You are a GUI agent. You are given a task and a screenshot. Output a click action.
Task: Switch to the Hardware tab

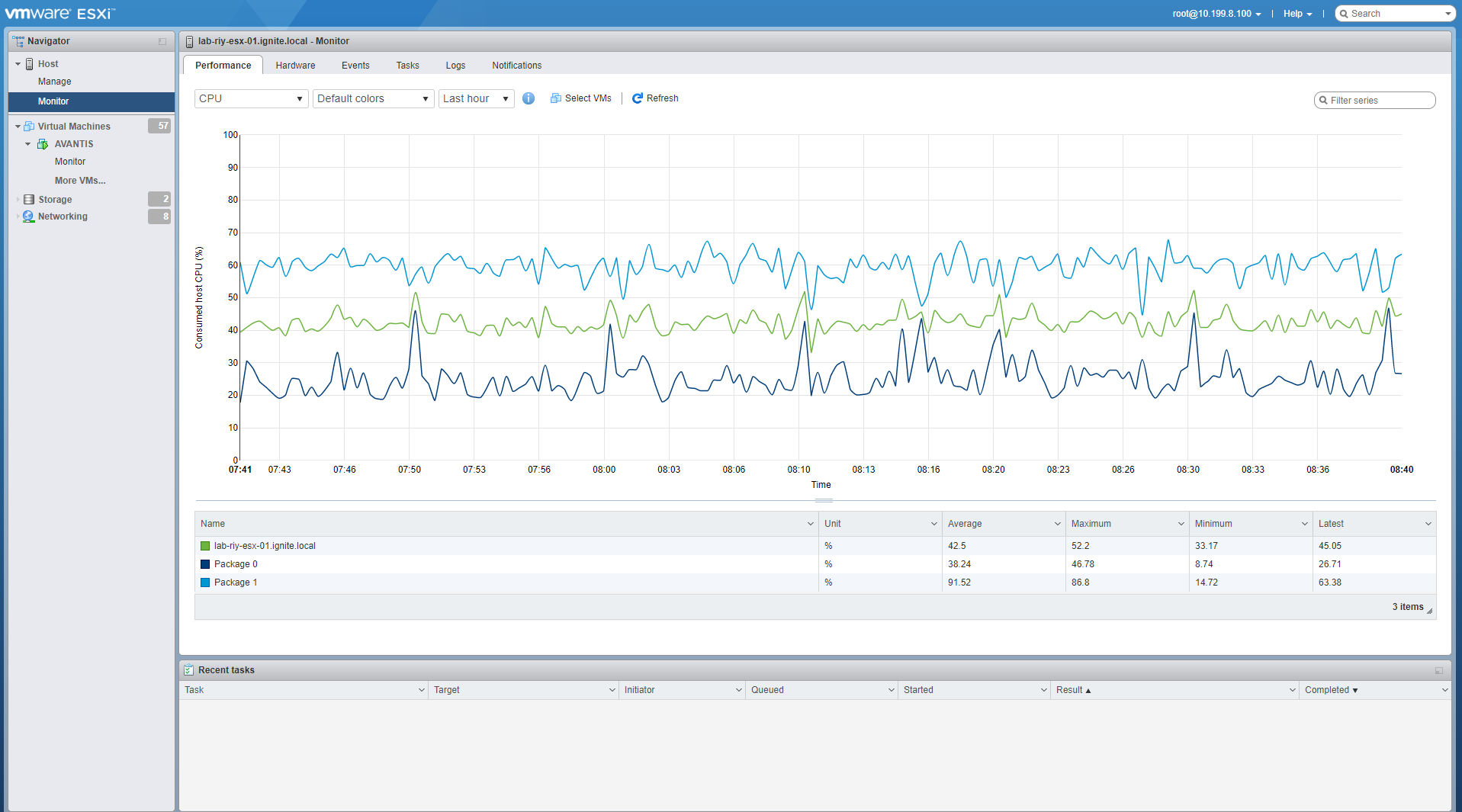click(x=295, y=65)
